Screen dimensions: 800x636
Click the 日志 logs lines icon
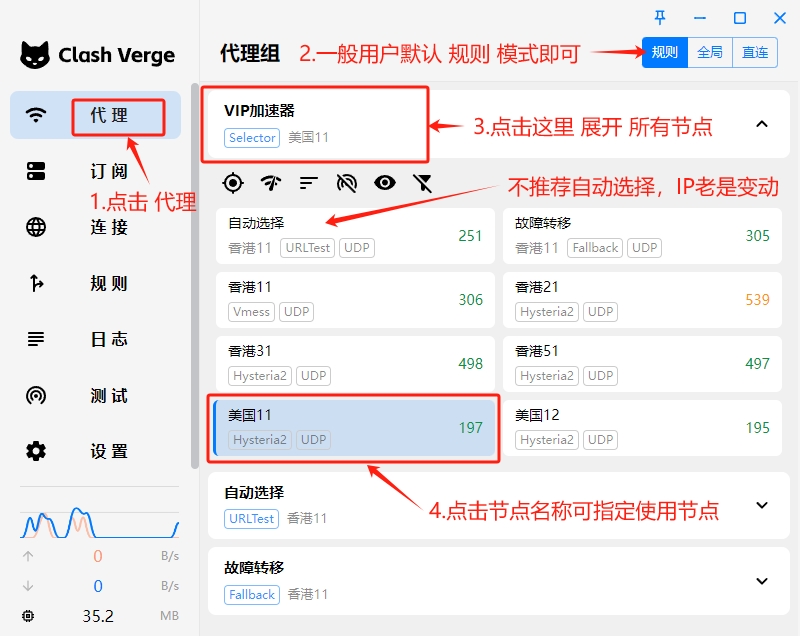pyautogui.click(x=36, y=339)
